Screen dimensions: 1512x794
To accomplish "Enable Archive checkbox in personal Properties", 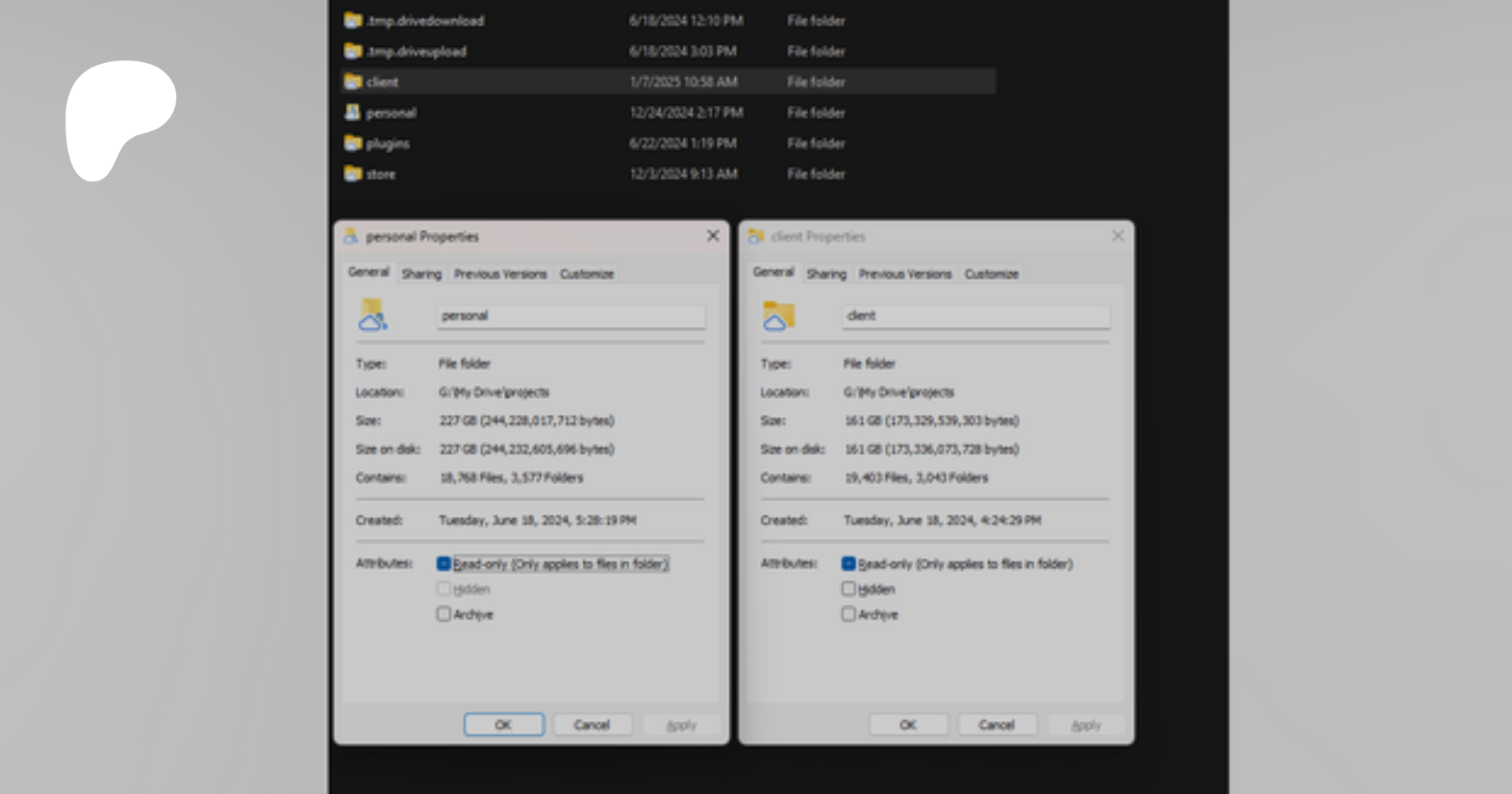I will (x=444, y=614).
